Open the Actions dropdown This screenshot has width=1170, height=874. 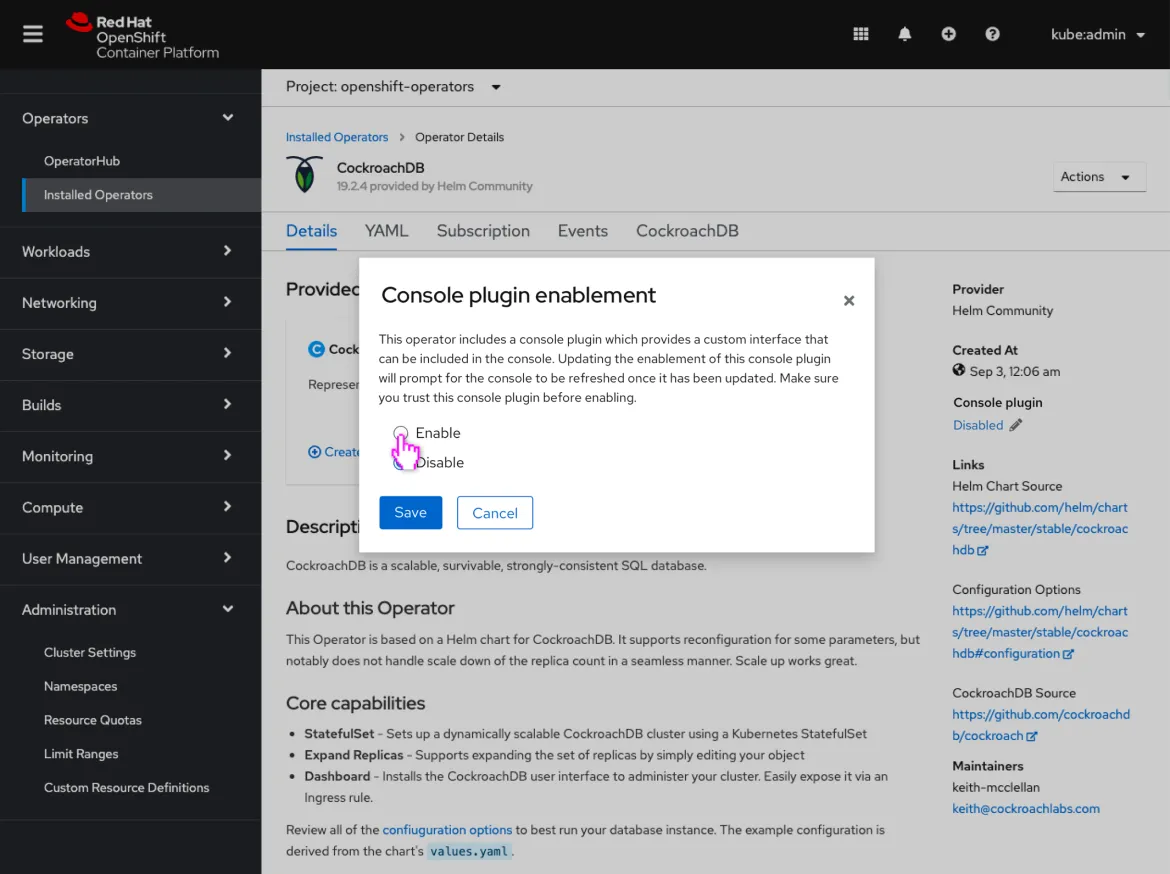(x=1099, y=177)
